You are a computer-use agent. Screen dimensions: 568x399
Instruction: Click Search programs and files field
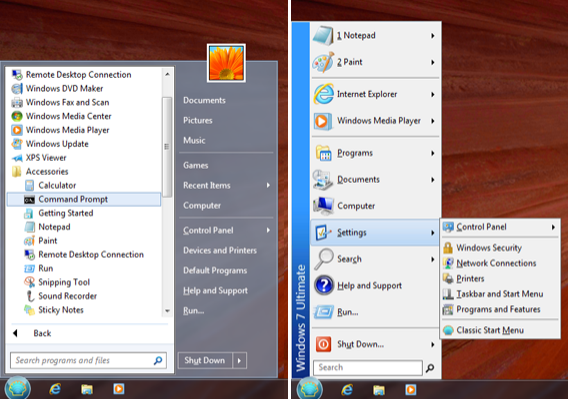coord(88,361)
